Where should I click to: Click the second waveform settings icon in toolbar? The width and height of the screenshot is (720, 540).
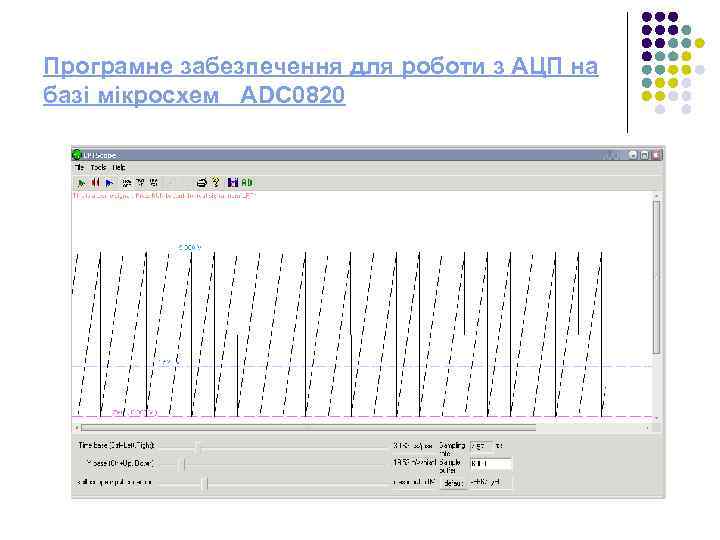pos(140,183)
